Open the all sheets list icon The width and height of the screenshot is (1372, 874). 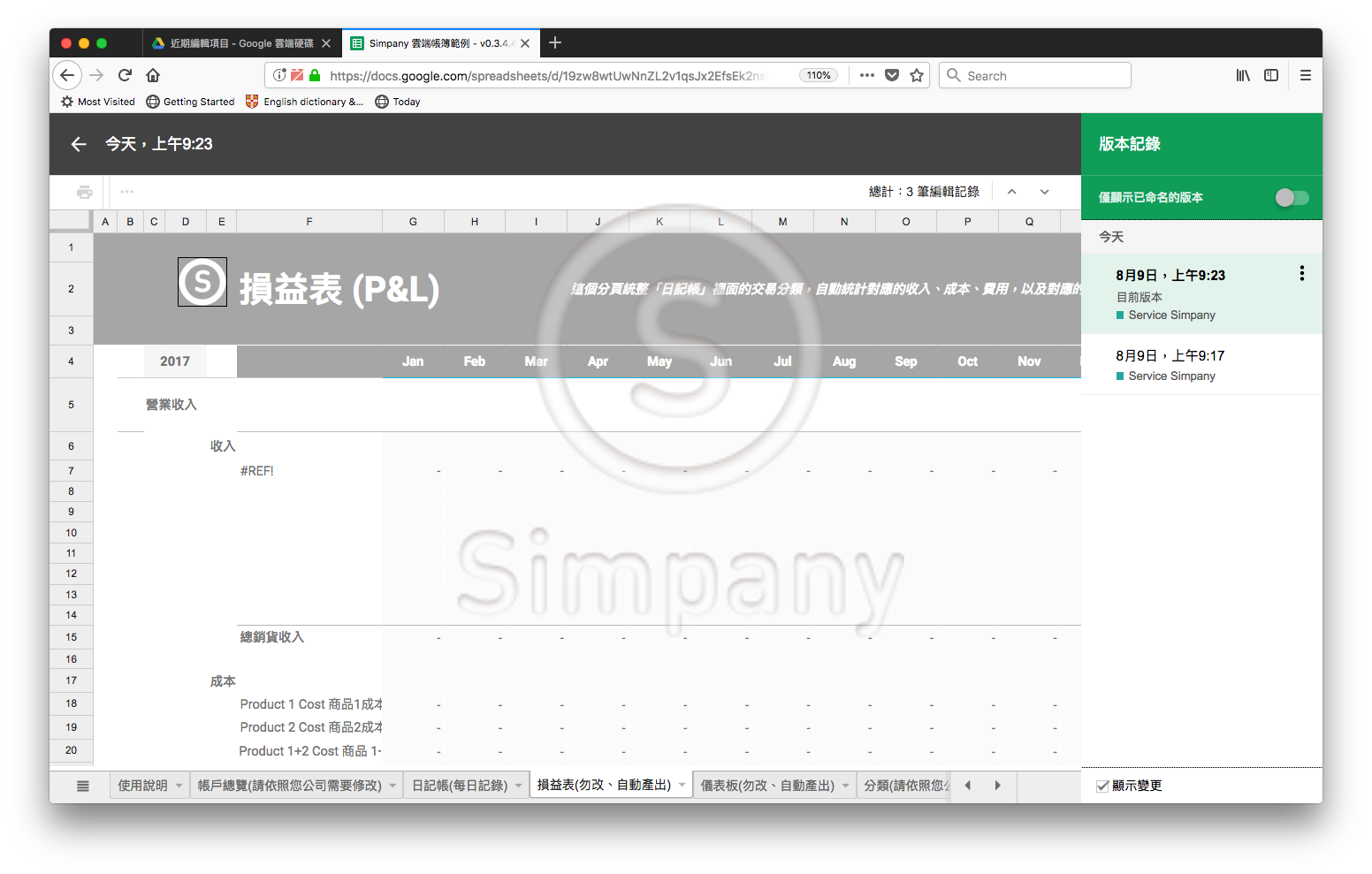click(x=83, y=786)
